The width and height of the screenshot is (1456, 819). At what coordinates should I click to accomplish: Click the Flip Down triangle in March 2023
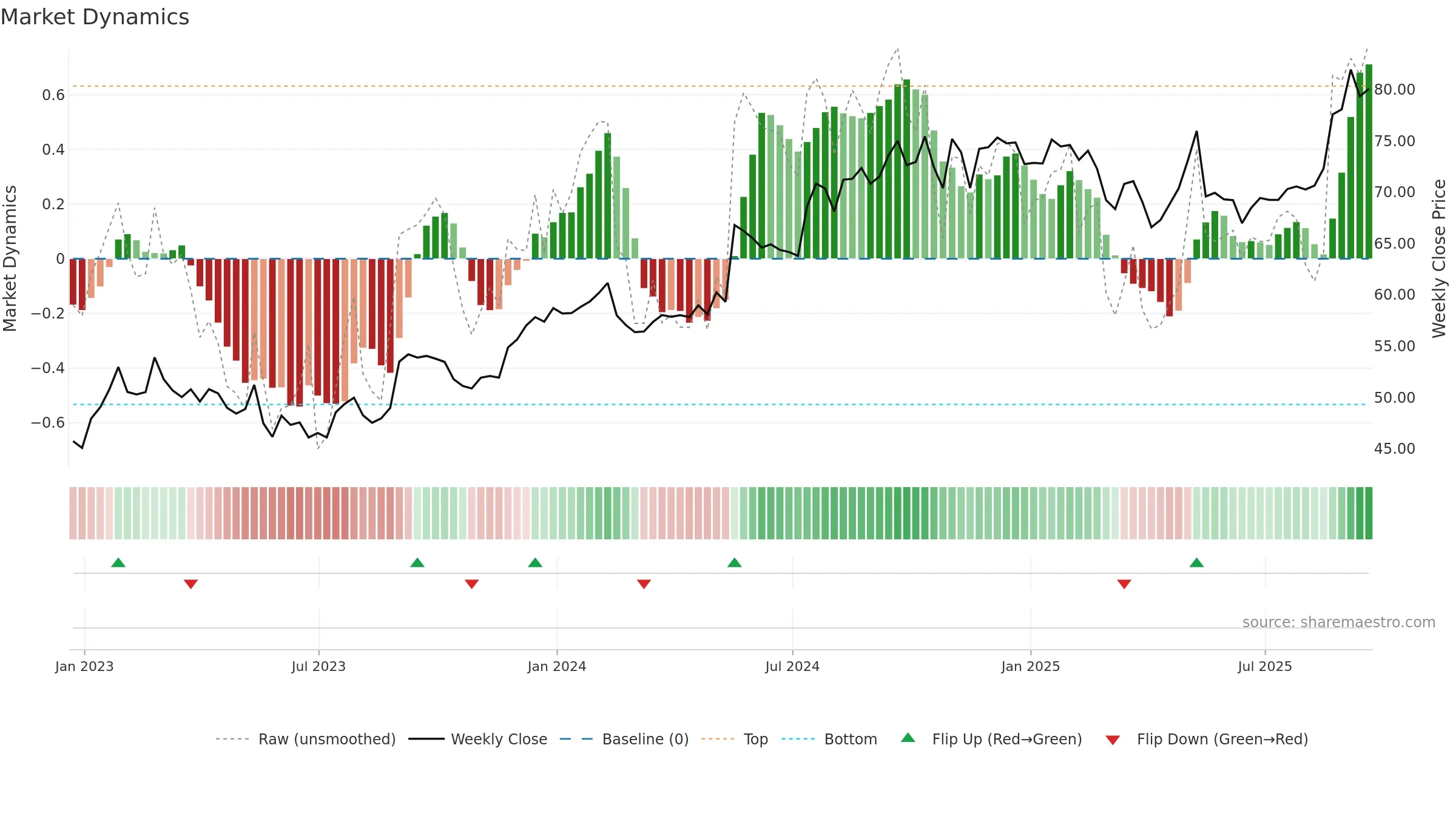point(191,584)
